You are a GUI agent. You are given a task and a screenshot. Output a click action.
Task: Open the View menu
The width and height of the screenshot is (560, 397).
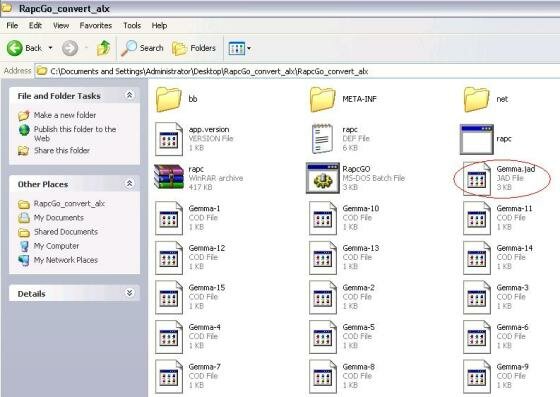pyautogui.click(x=61, y=25)
